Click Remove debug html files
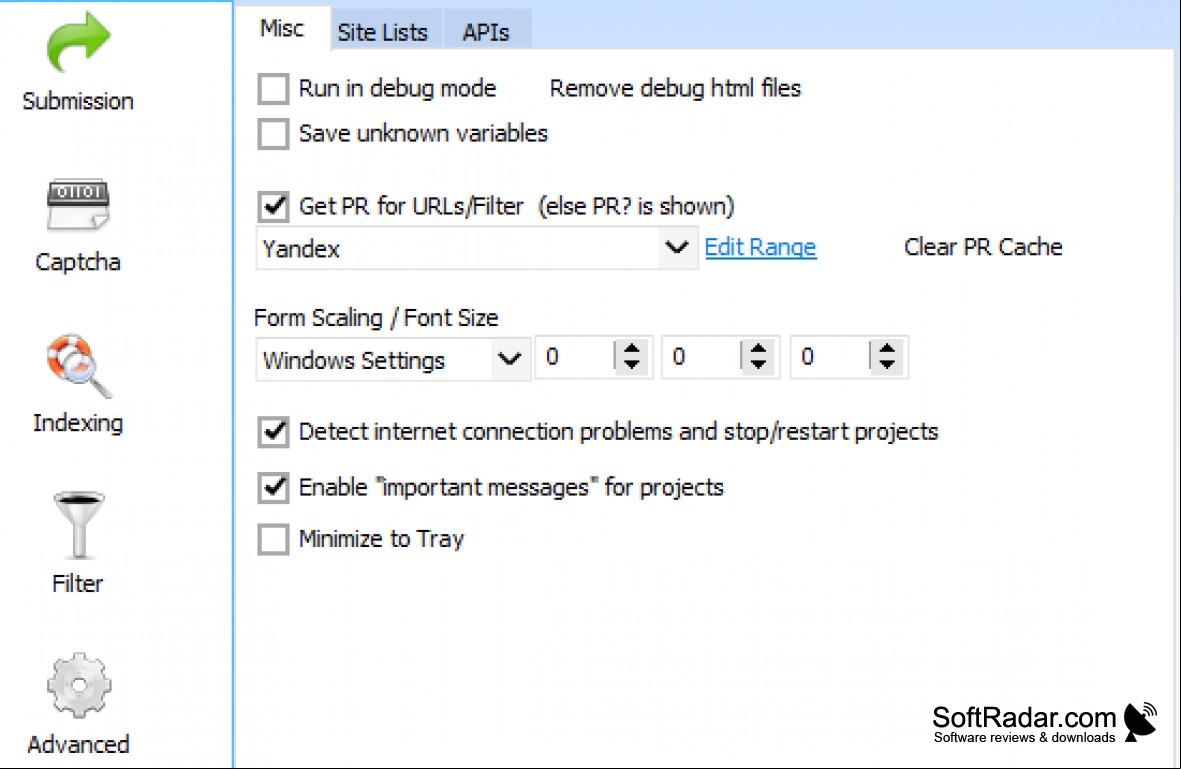This screenshot has width=1181, height=769. (675, 89)
